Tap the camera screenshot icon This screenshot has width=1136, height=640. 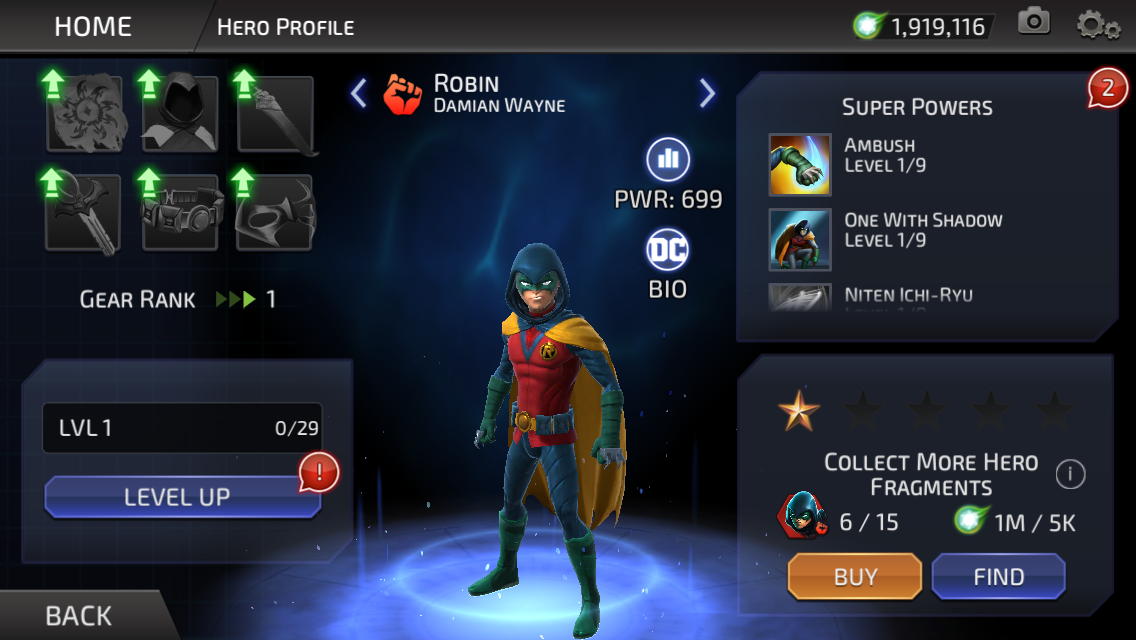click(1034, 22)
